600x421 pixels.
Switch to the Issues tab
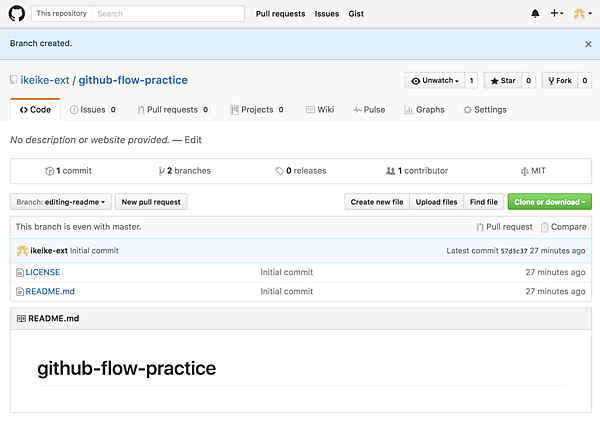click(x=92, y=110)
